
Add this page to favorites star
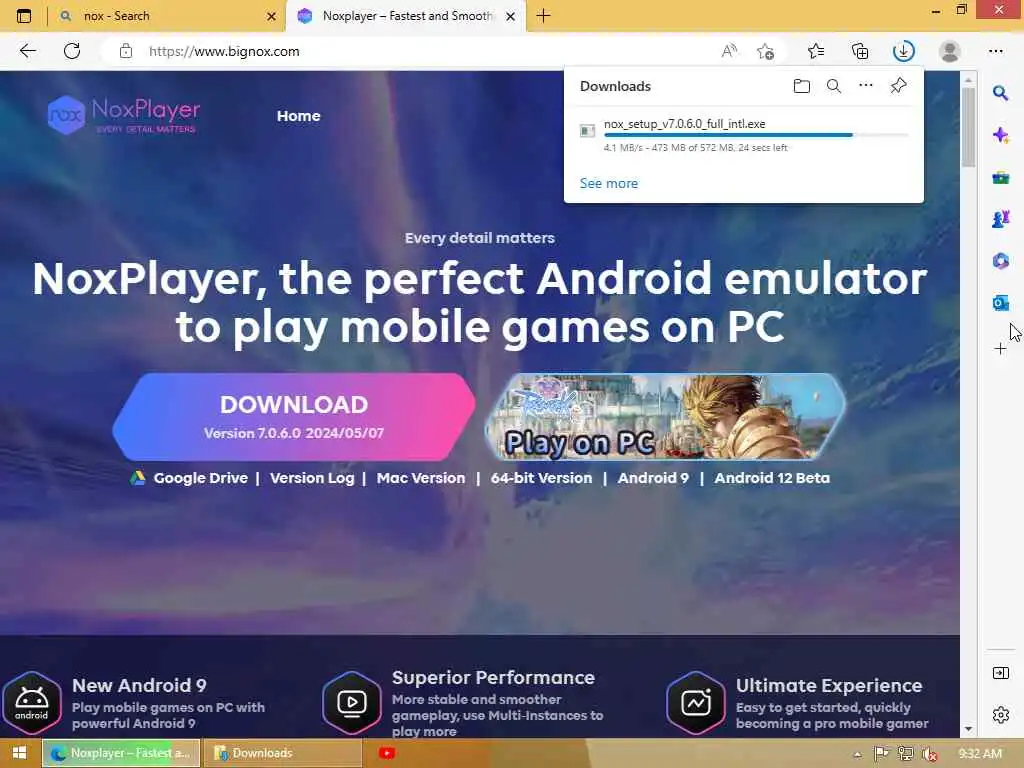pos(765,51)
